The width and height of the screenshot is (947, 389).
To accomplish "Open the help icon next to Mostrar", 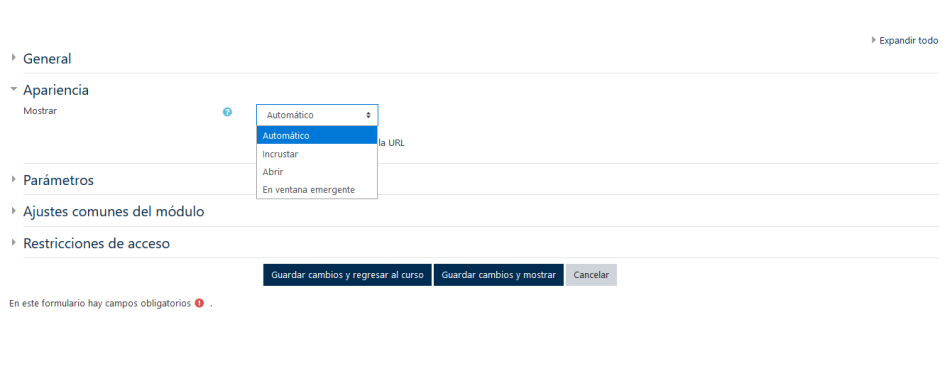I will click(227, 112).
